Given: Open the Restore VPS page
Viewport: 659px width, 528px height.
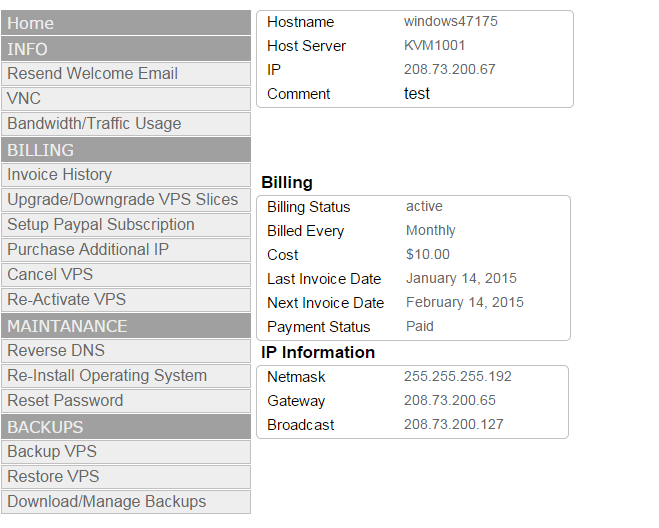Looking at the screenshot, I should tap(126, 477).
